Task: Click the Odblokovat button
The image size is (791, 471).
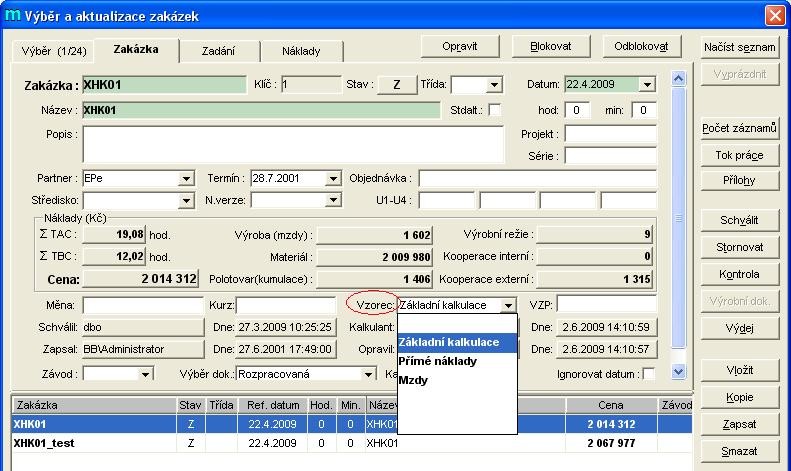Action: (x=641, y=46)
